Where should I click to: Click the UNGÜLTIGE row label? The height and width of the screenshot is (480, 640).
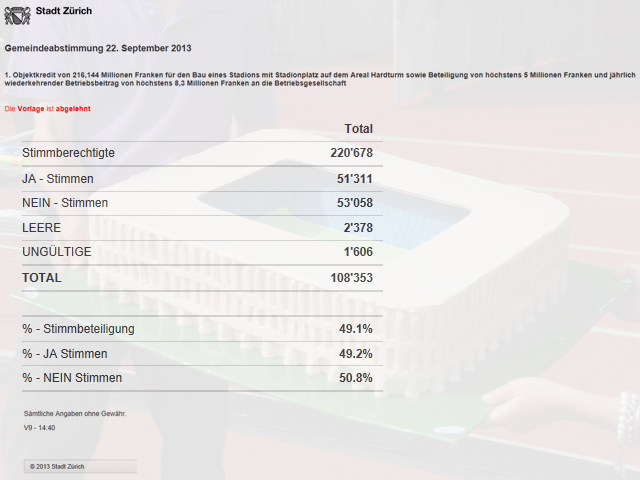click(57, 252)
